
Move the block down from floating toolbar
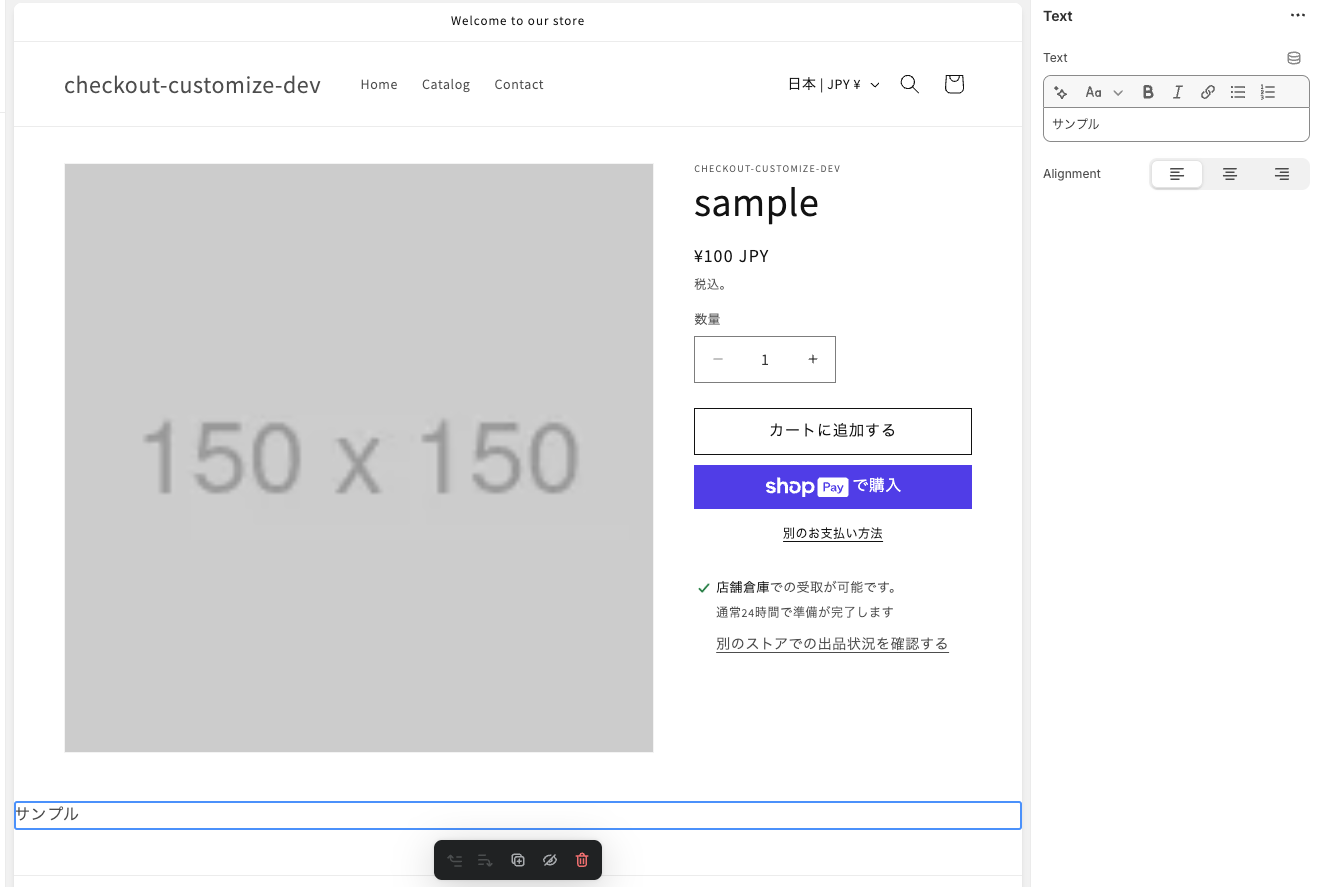pyautogui.click(x=485, y=860)
